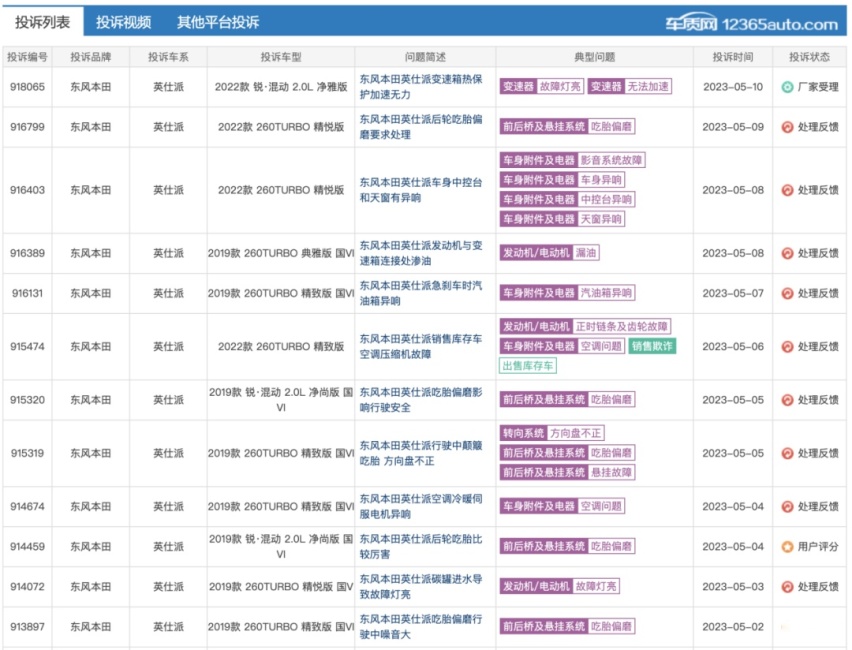Screen dimensions: 852x650
Task: Select complaint number 916403
Action: [x=27, y=190]
